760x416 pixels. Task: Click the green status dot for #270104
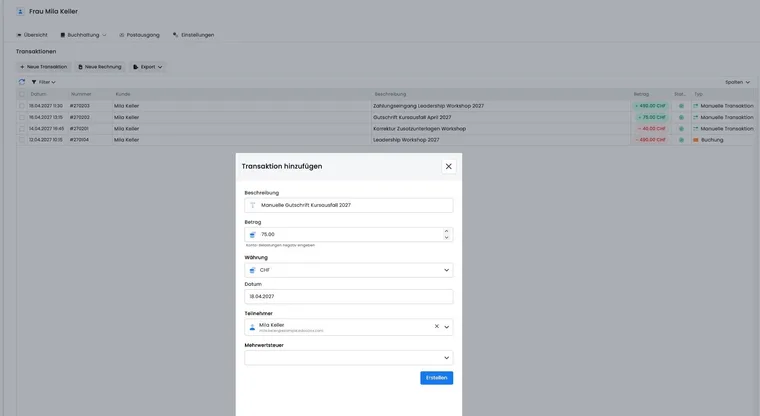click(681, 140)
